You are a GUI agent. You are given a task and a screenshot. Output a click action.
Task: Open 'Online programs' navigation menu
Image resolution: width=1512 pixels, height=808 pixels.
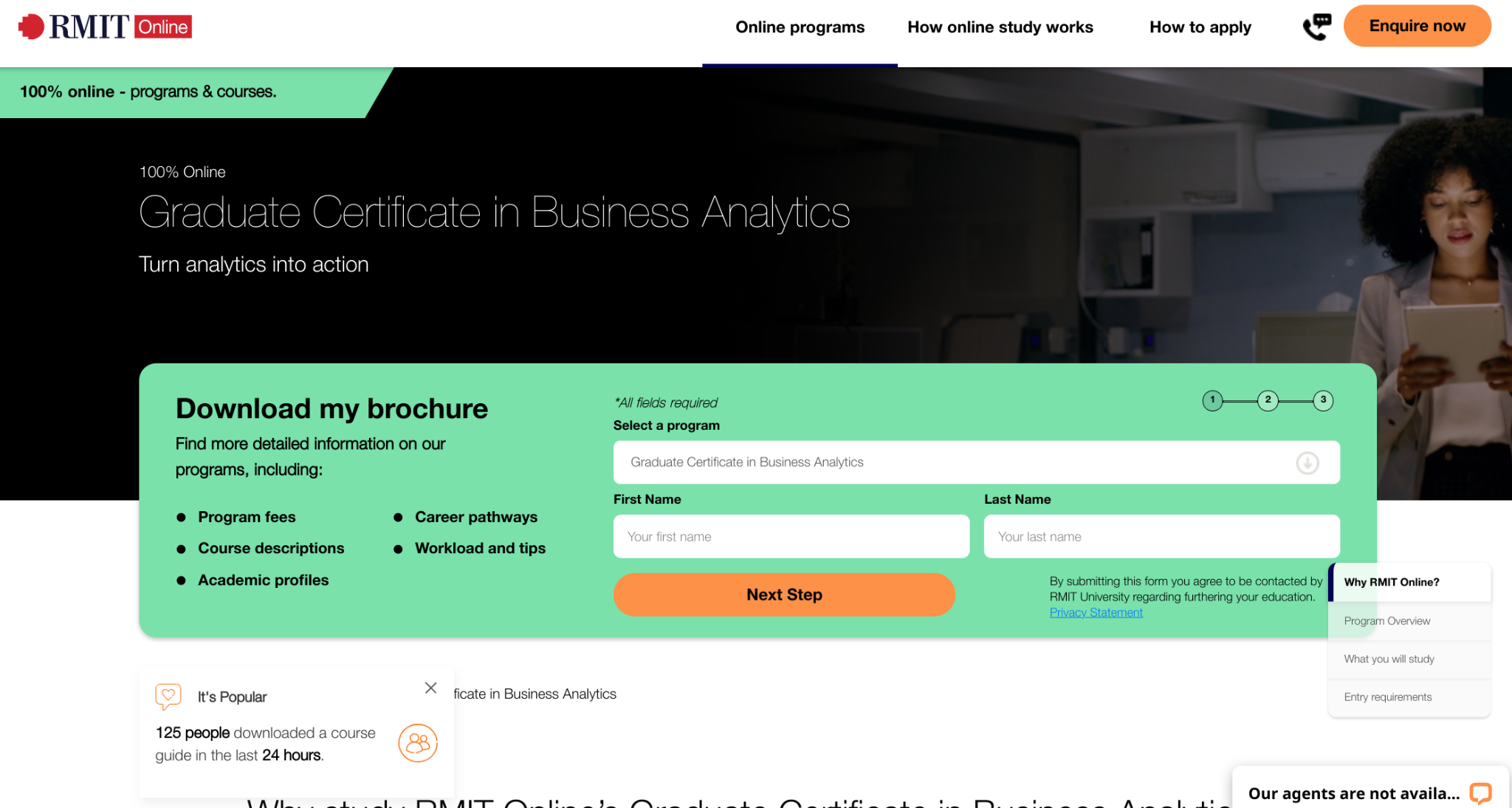click(x=800, y=27)
